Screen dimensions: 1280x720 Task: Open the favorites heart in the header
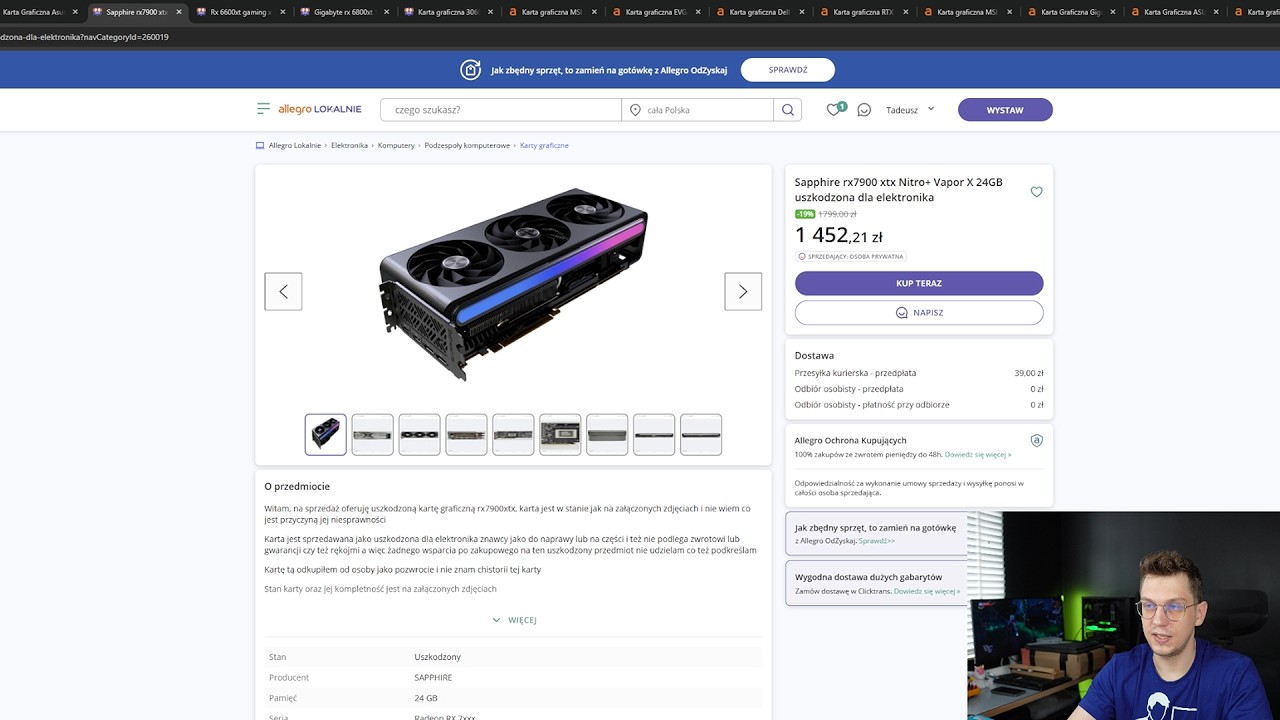click(x=833, y=110)
